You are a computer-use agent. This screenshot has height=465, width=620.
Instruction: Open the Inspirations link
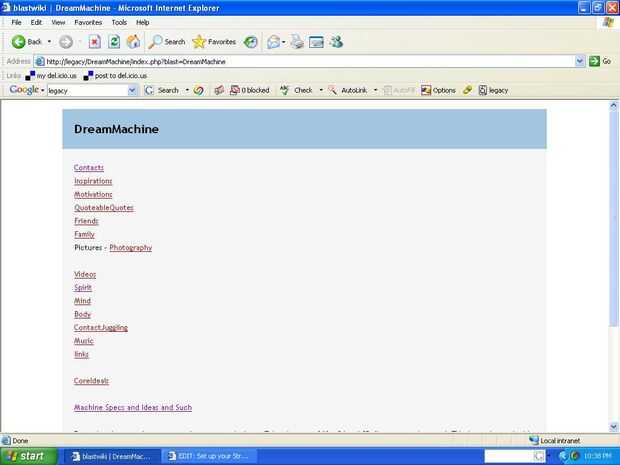[x=93, y=181]
